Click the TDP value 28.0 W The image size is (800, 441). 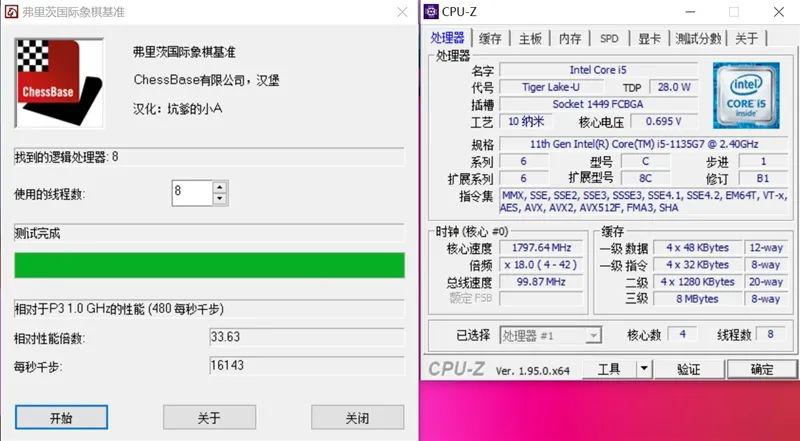[673, 87]
